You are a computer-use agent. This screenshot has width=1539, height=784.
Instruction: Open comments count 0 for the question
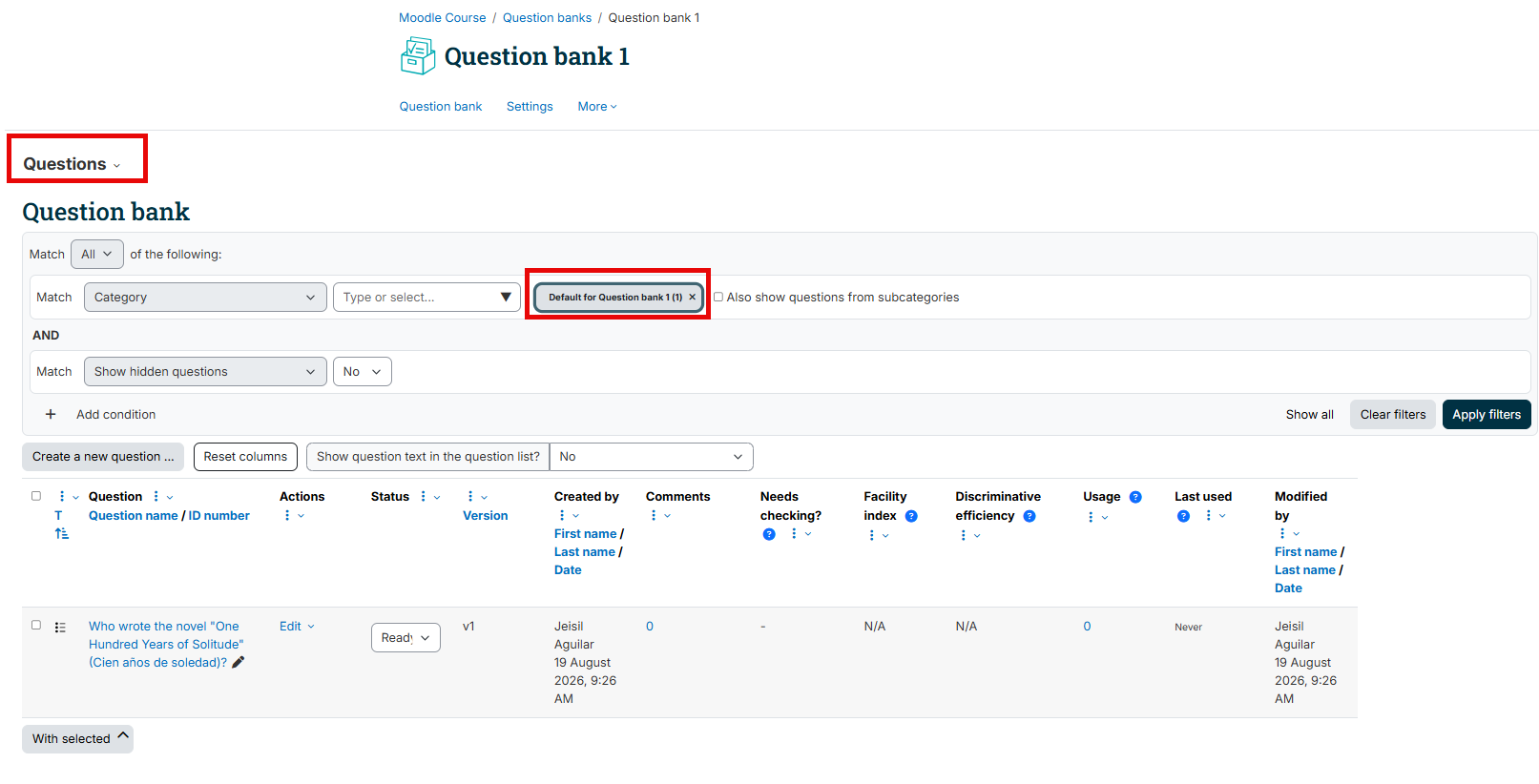click(650, 627)
